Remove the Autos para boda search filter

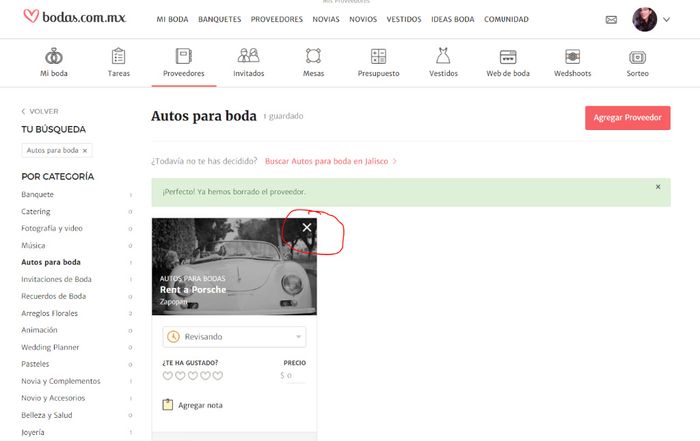tap(85, 151)
